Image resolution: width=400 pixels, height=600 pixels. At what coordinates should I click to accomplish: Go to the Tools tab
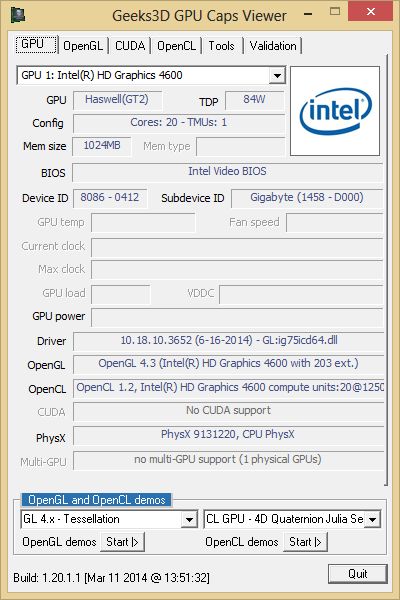click(x=221, y=46)
